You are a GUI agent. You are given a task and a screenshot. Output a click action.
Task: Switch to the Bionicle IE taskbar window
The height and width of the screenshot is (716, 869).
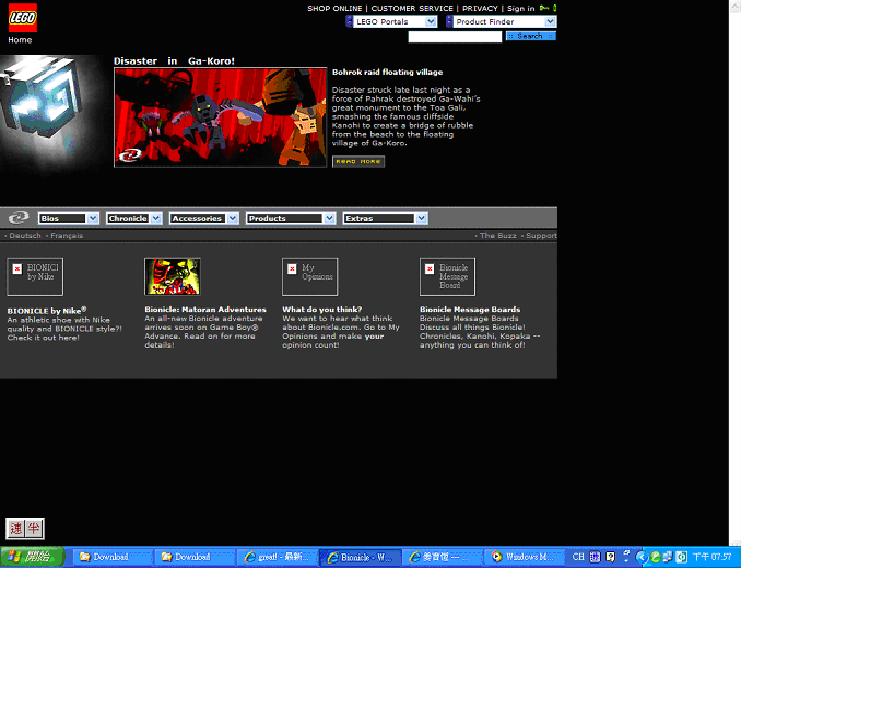tap(359, 556)
